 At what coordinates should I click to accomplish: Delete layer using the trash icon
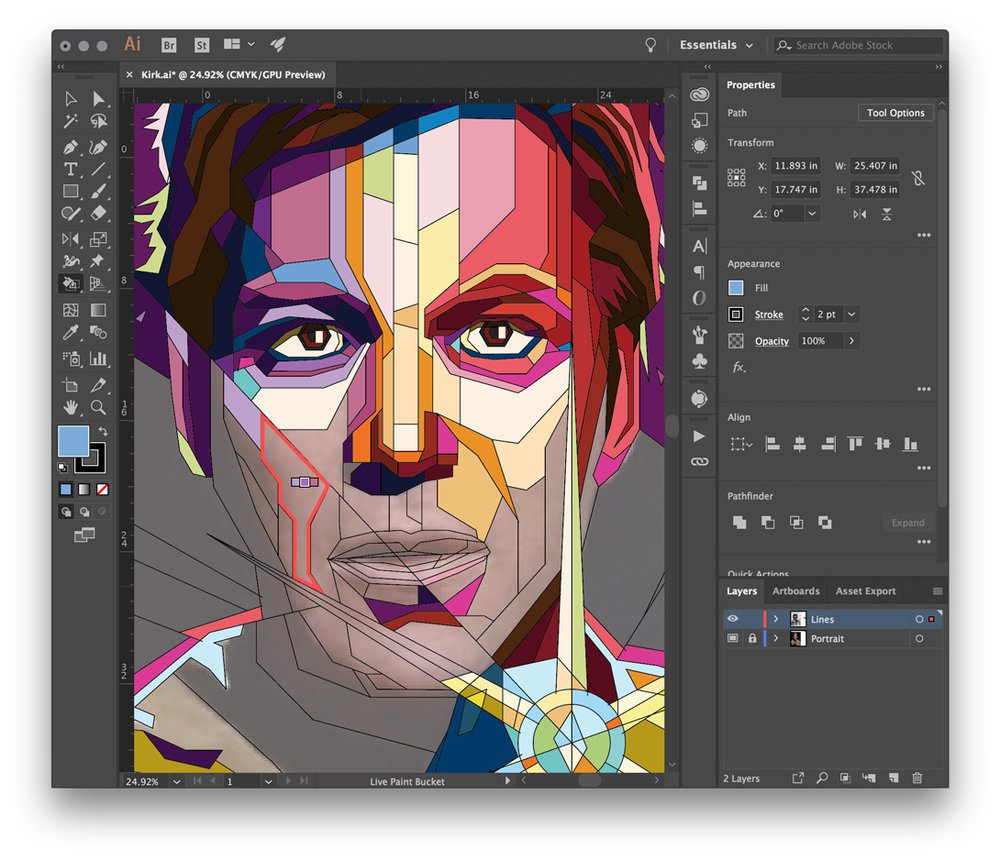click(x=917, y=777)
